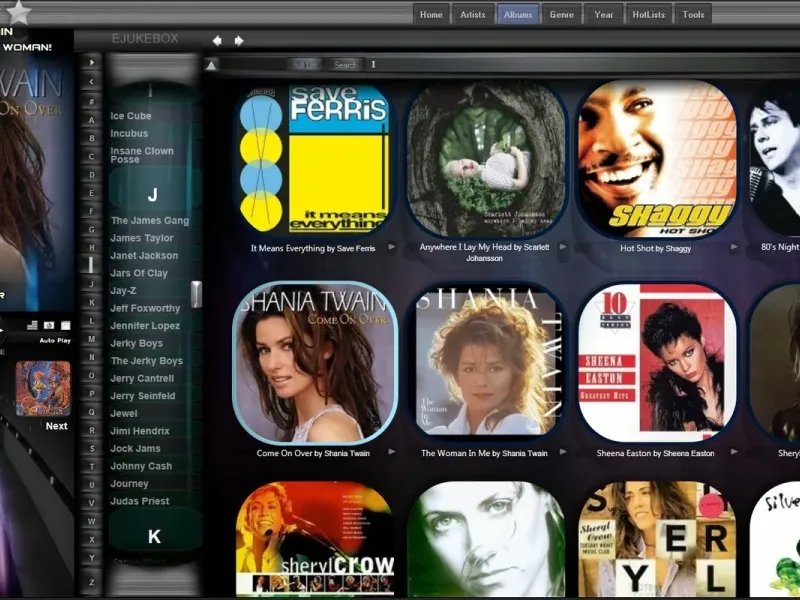
Task: Click arrow beside The Woman In Me
Action: [x=563, y=452]
